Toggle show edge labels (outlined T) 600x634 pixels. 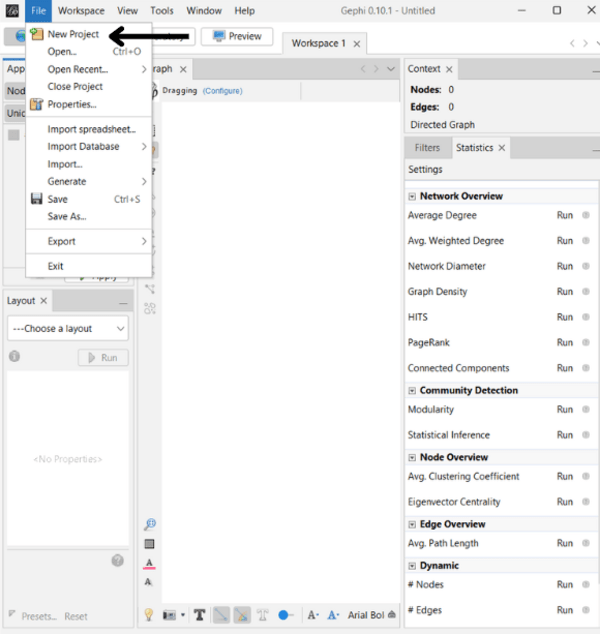tap(263, 615)
